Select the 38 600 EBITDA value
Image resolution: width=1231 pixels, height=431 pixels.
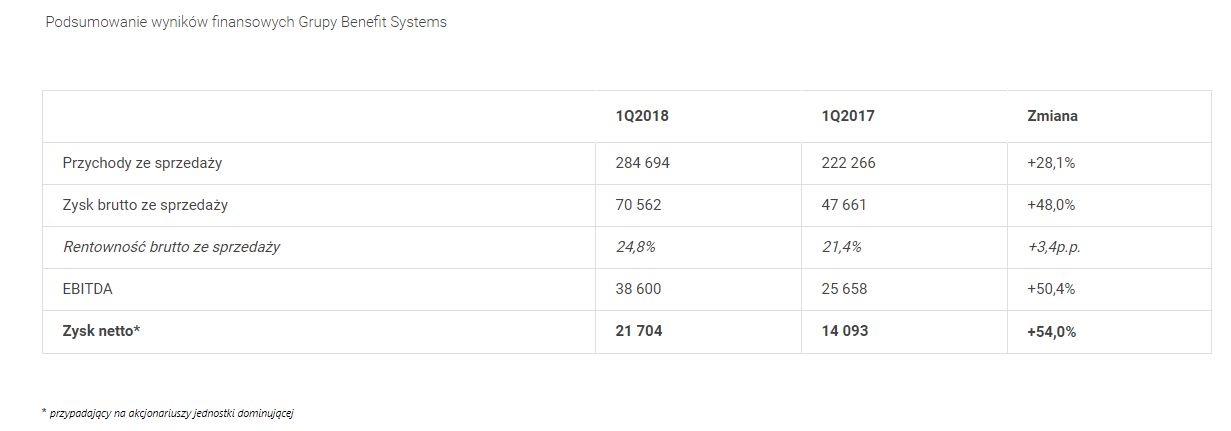click(x=639, y=289)
